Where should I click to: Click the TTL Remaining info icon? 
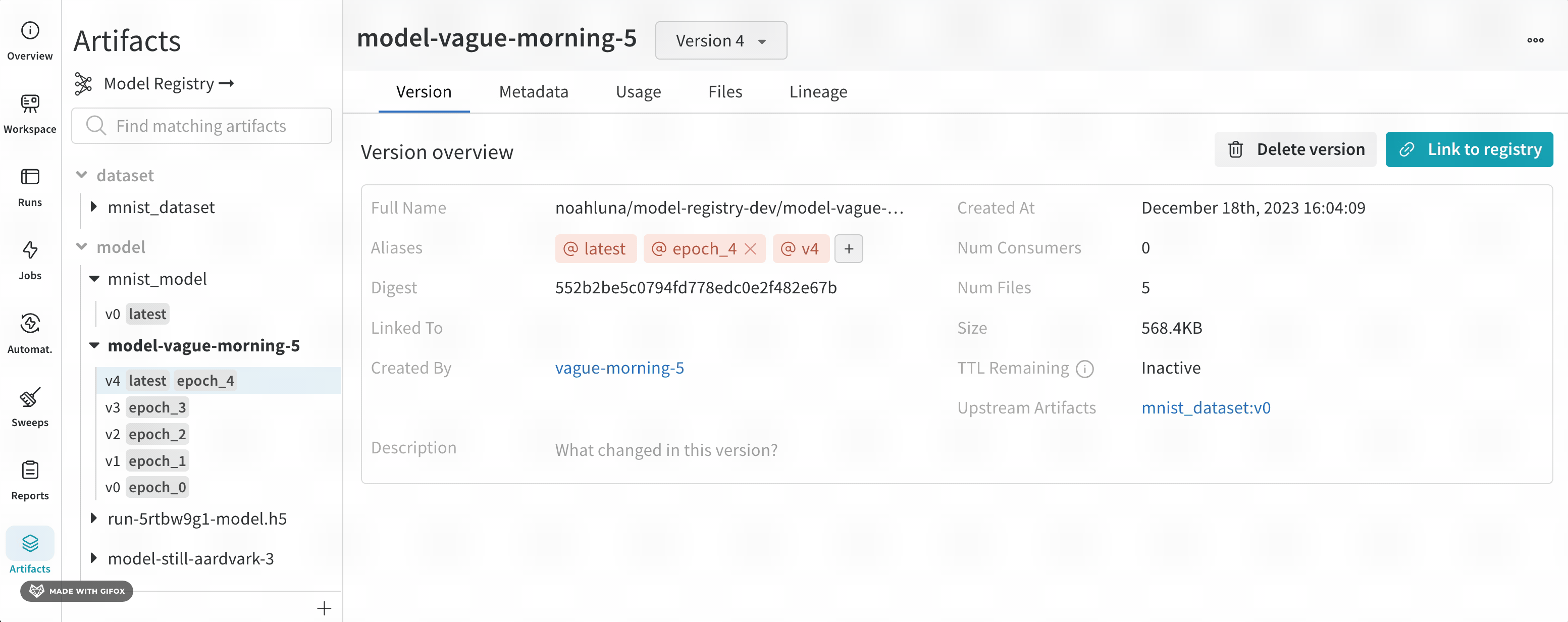click(x=1084, y=369)
